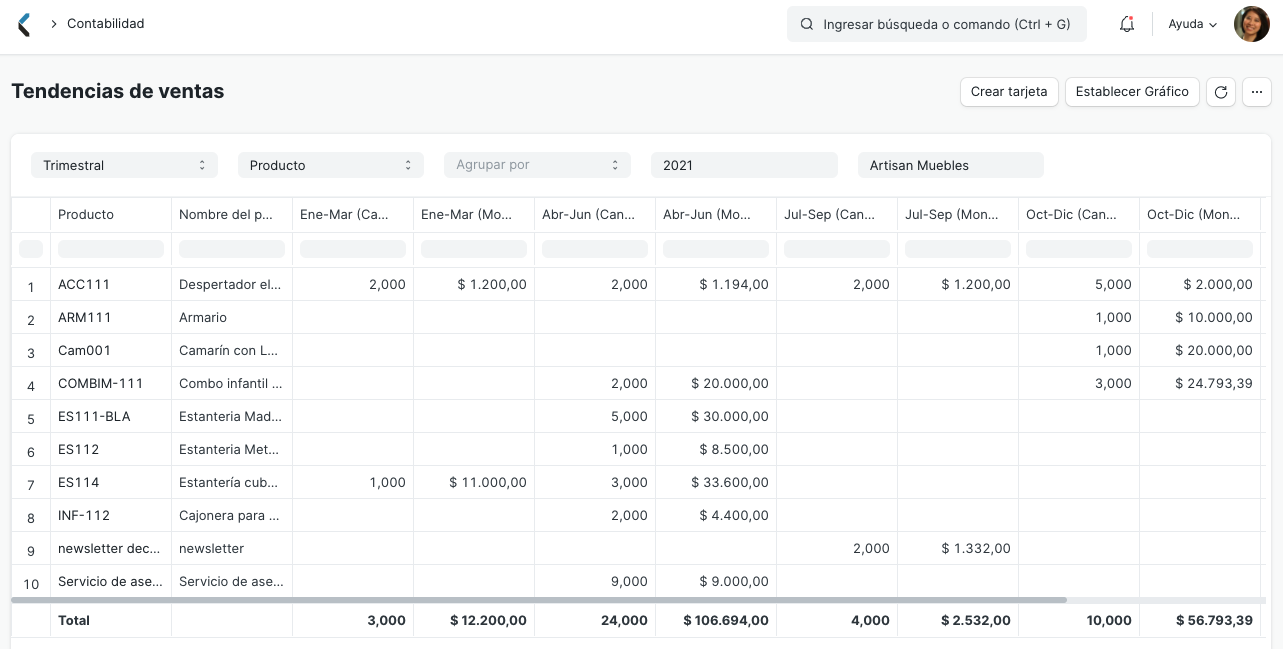Open the Agrupar por dropdown
This screenshot has width=1283, height=649.
click(537, 165)
